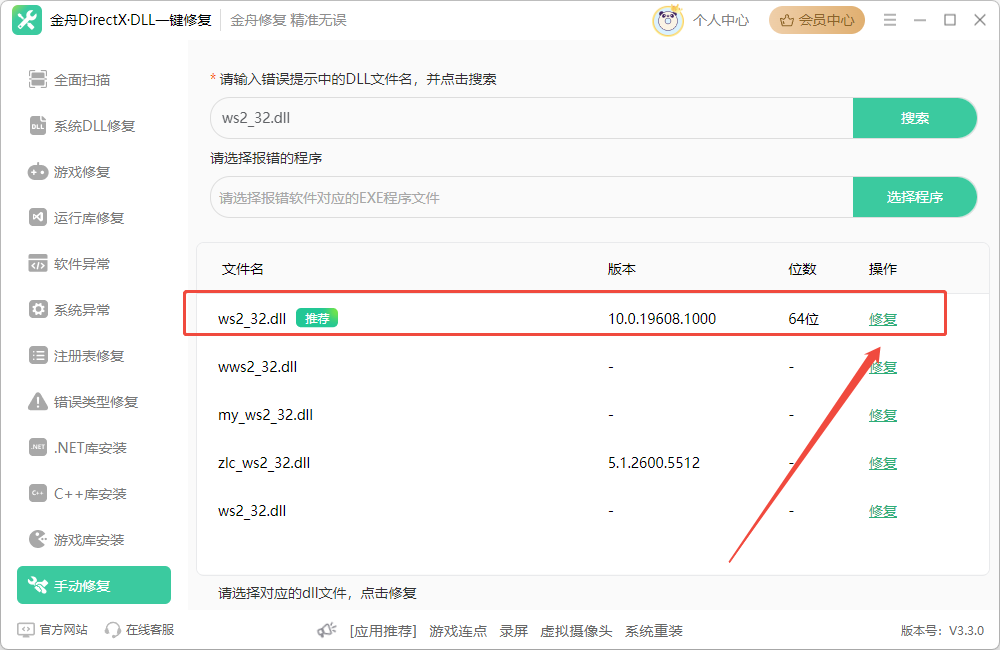Click 修复 for wws2_32.dll
The height and width of the screenshot is (650, 1000).
[883, 367]
